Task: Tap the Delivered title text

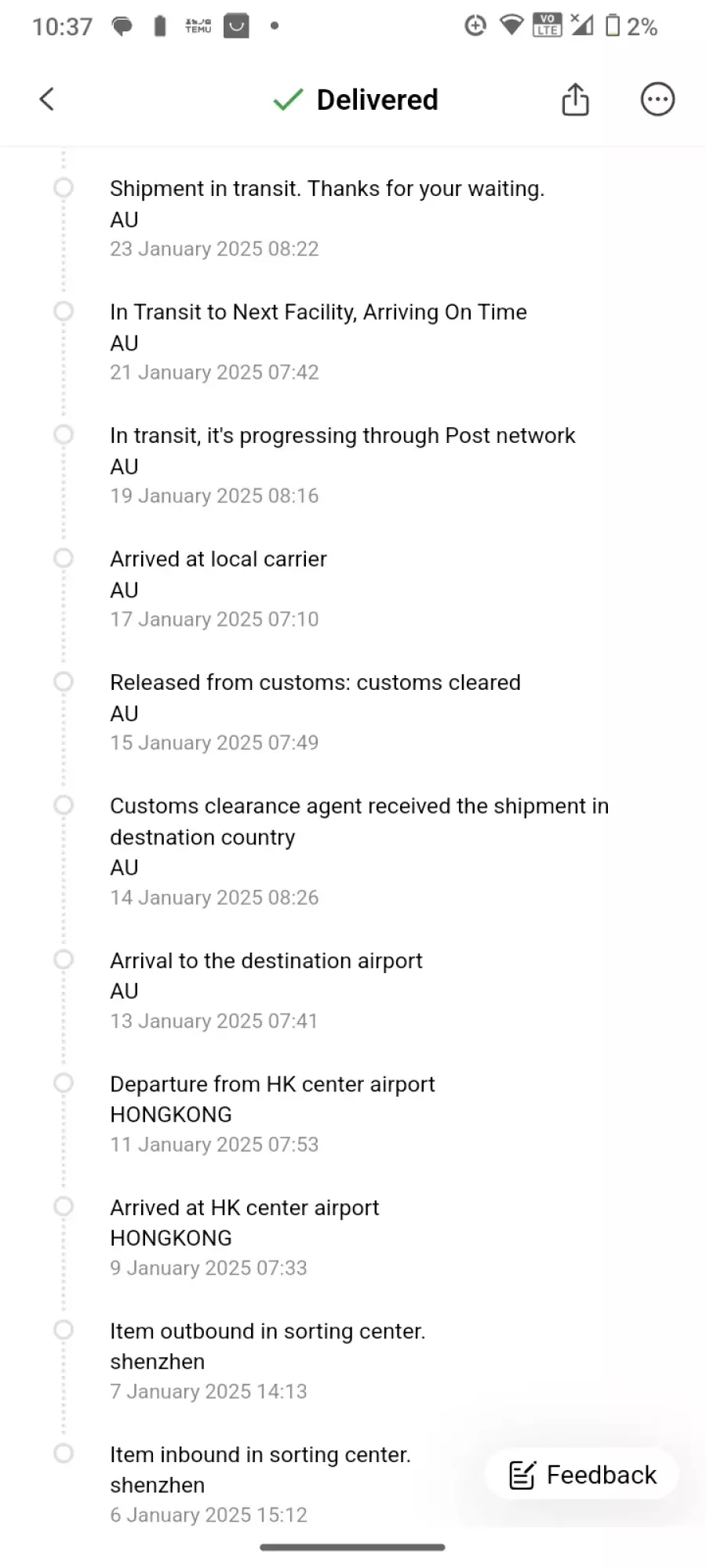Action: click(x=377, y=100)
